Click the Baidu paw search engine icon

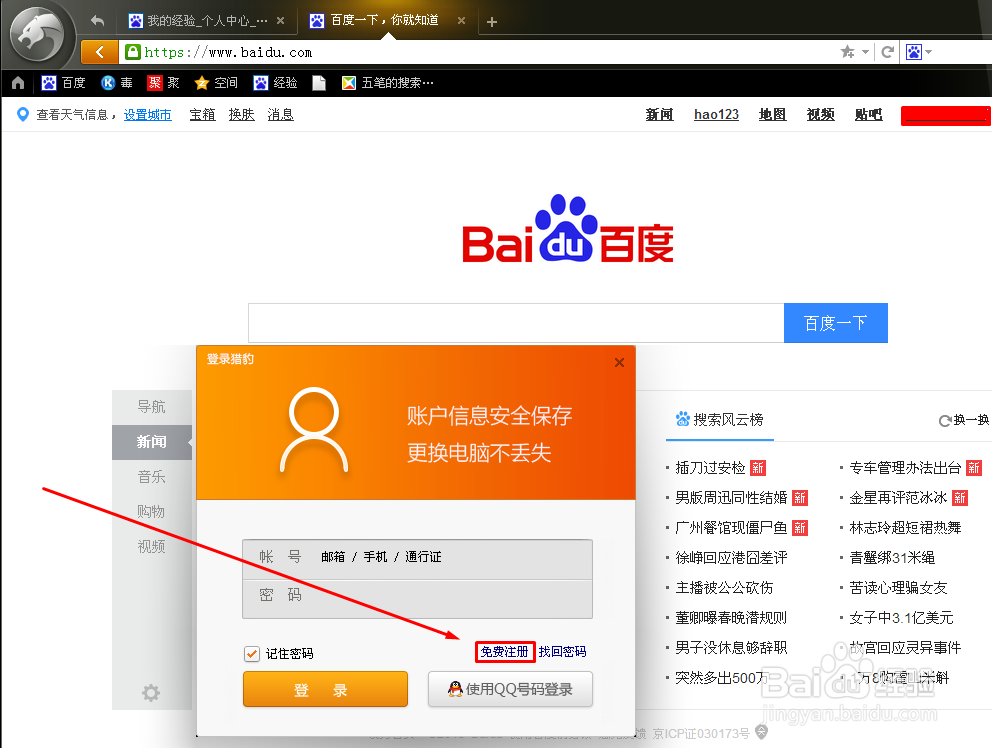pos(914,52)
